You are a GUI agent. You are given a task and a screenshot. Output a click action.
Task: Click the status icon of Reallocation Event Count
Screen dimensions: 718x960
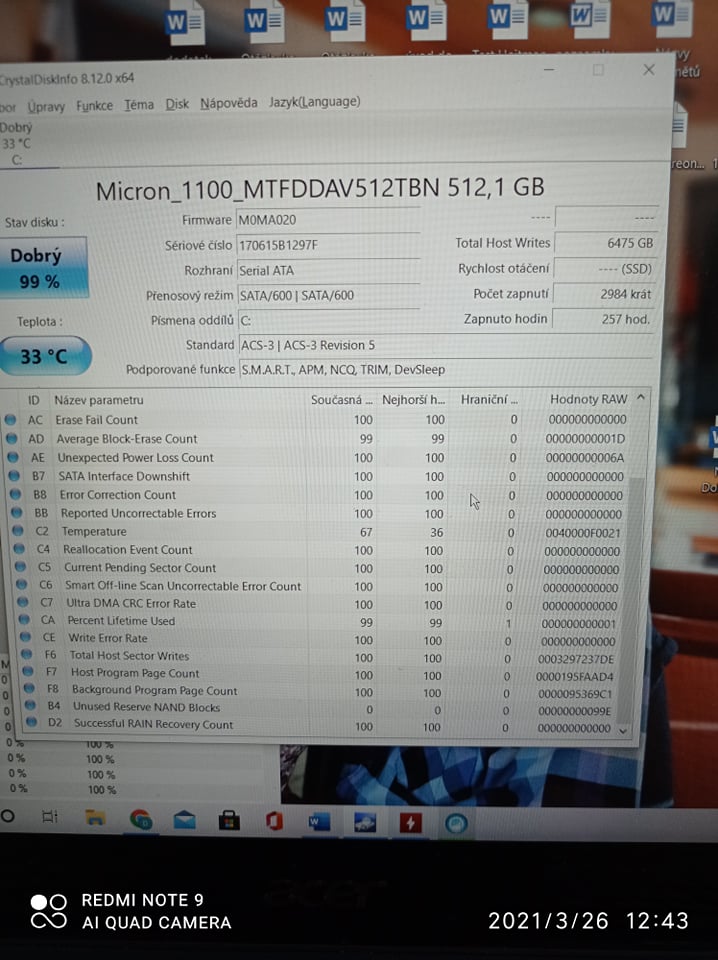19,549
